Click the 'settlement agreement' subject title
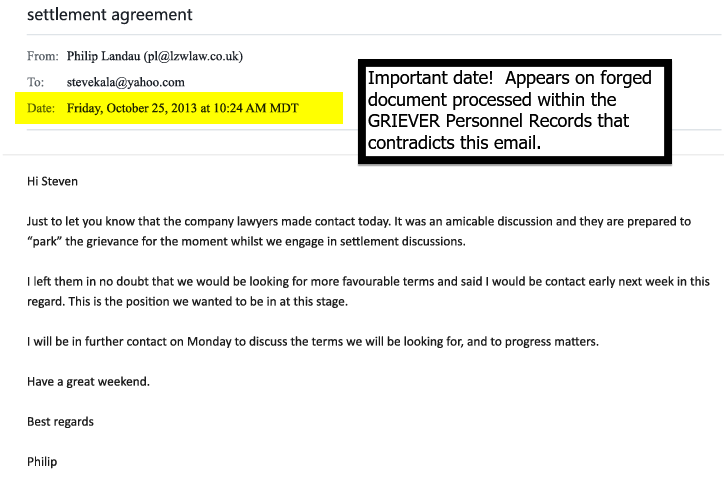The height and width of the screenshot is (480, 724). click(109, 15)
